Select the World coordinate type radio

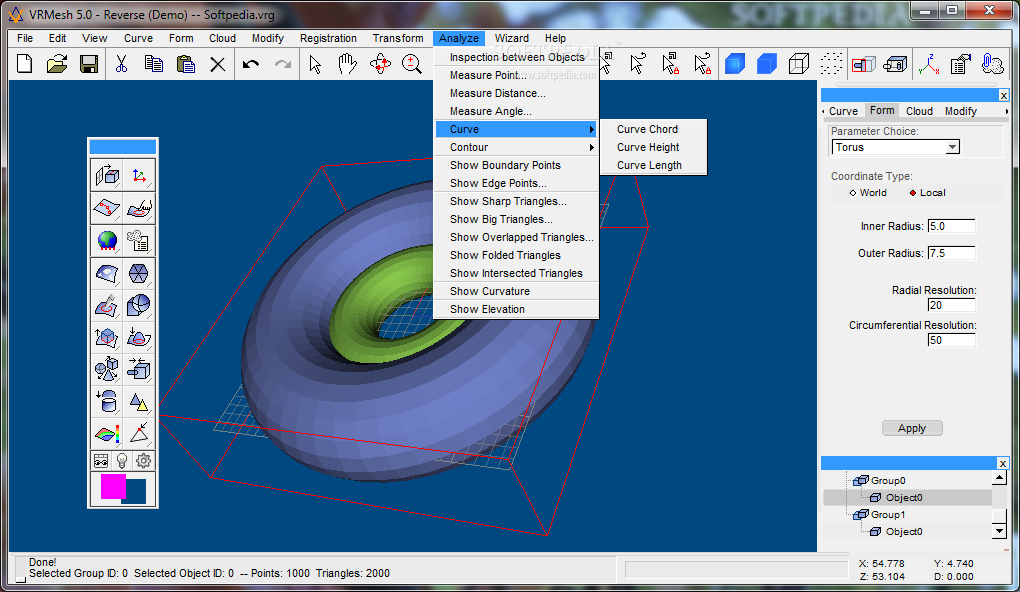(868, 193)
